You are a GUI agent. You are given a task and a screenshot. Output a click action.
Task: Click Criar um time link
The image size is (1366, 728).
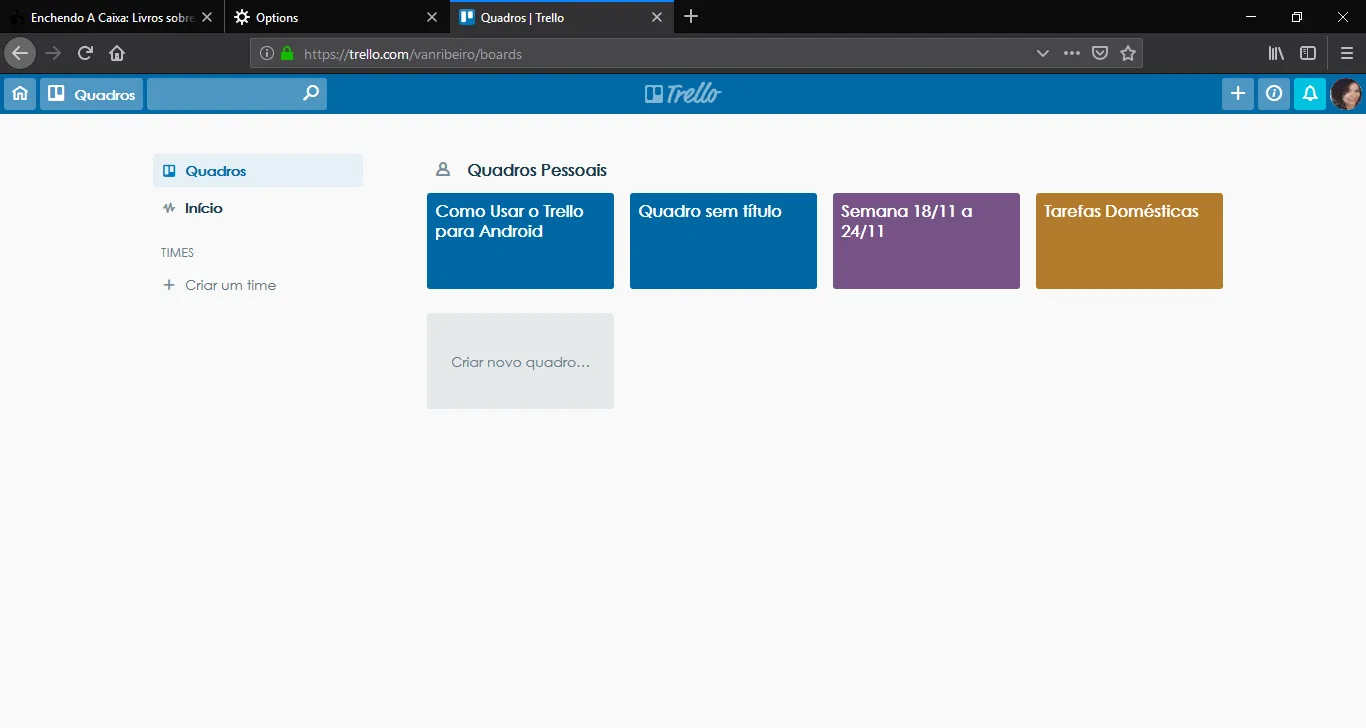click(x=230, y=285)
